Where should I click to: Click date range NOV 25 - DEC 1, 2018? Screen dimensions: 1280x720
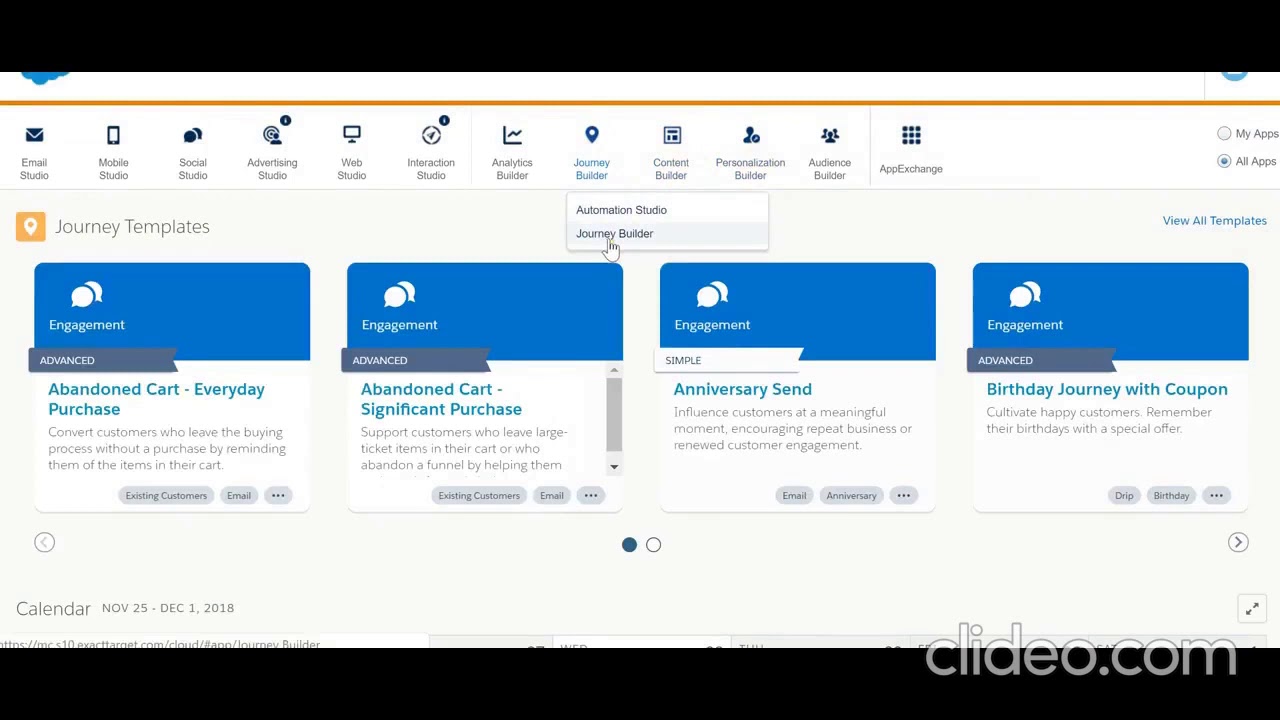168,608
